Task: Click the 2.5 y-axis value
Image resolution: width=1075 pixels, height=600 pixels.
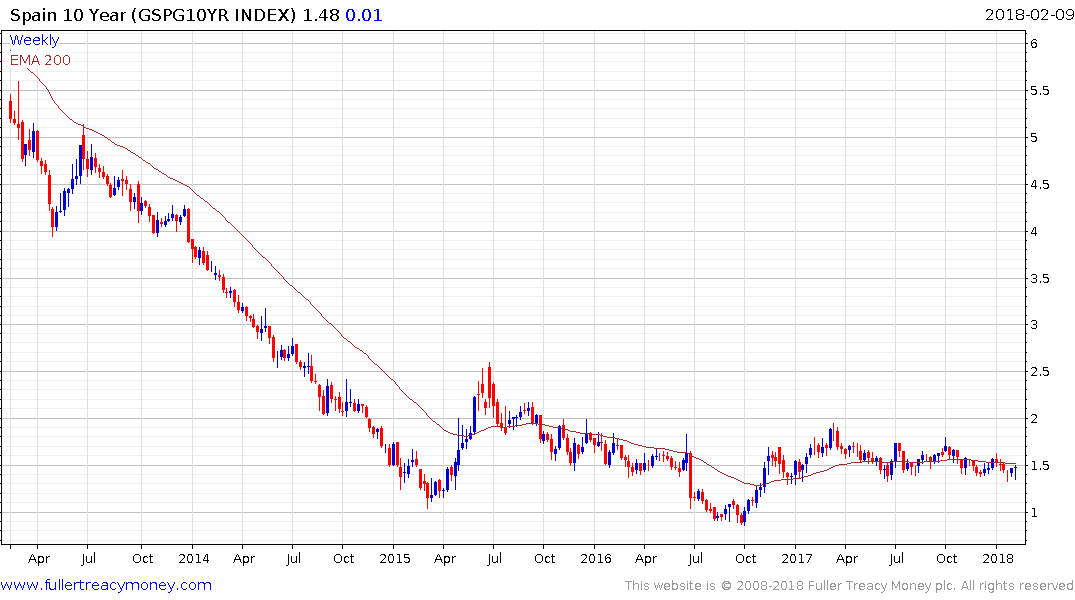Action: tap(1039, 372)
